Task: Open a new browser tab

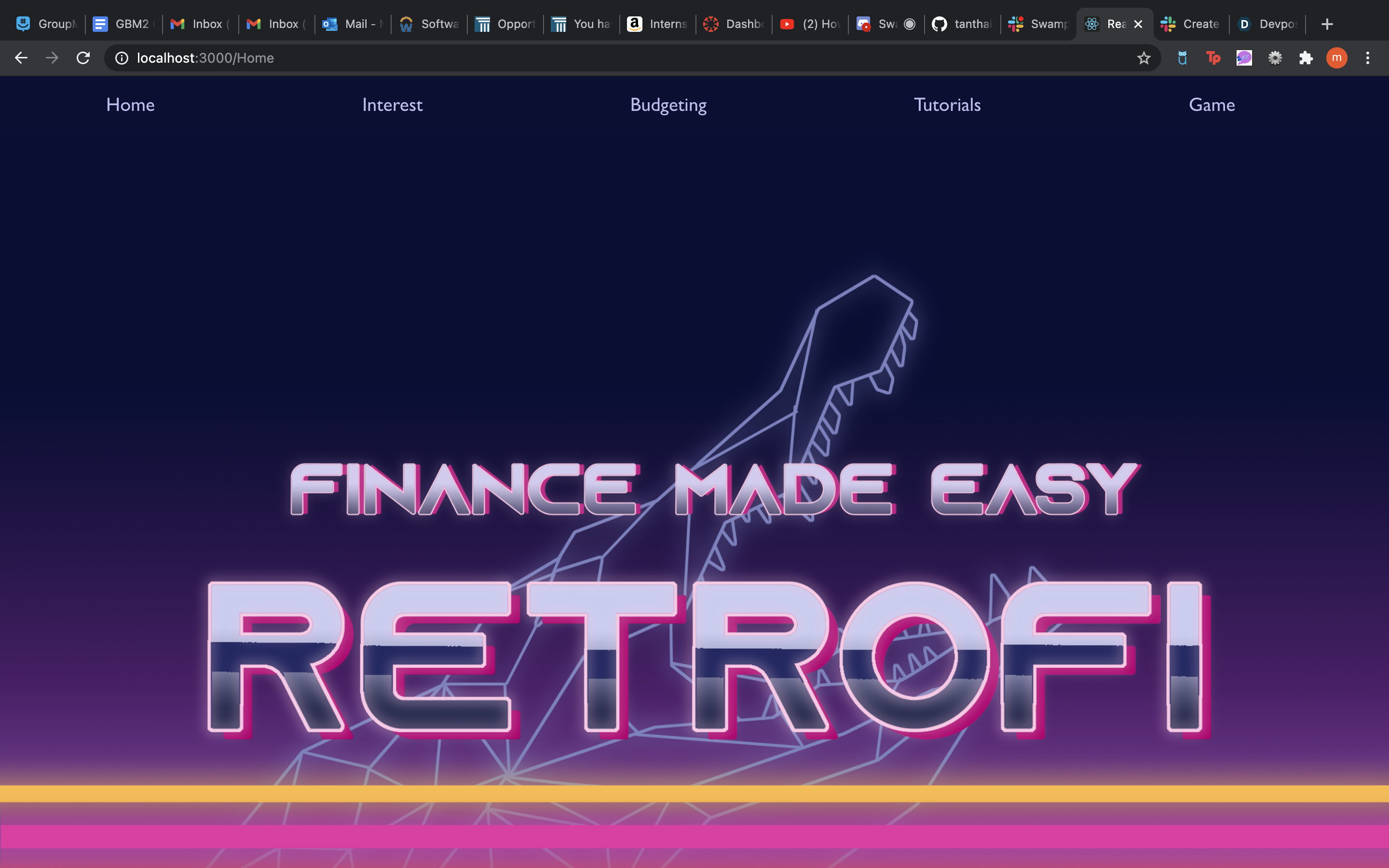Action: 1326,24
